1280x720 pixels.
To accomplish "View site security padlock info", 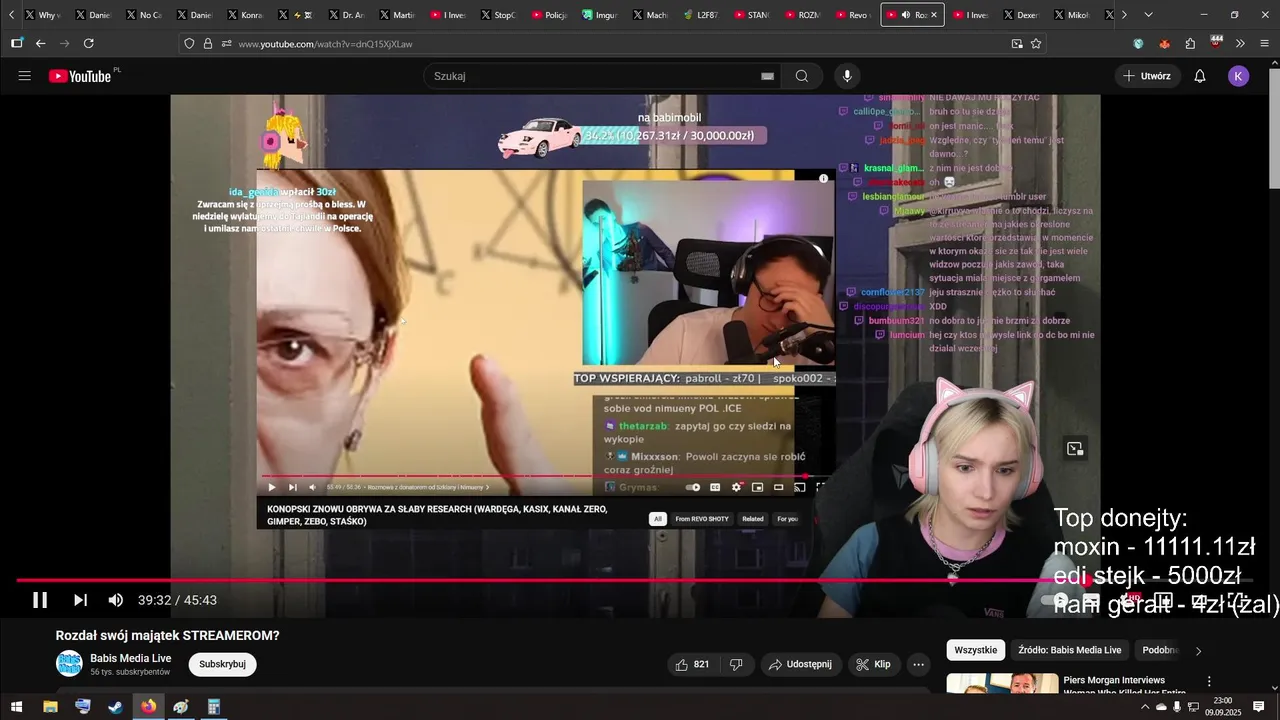I will coord(208,43).
